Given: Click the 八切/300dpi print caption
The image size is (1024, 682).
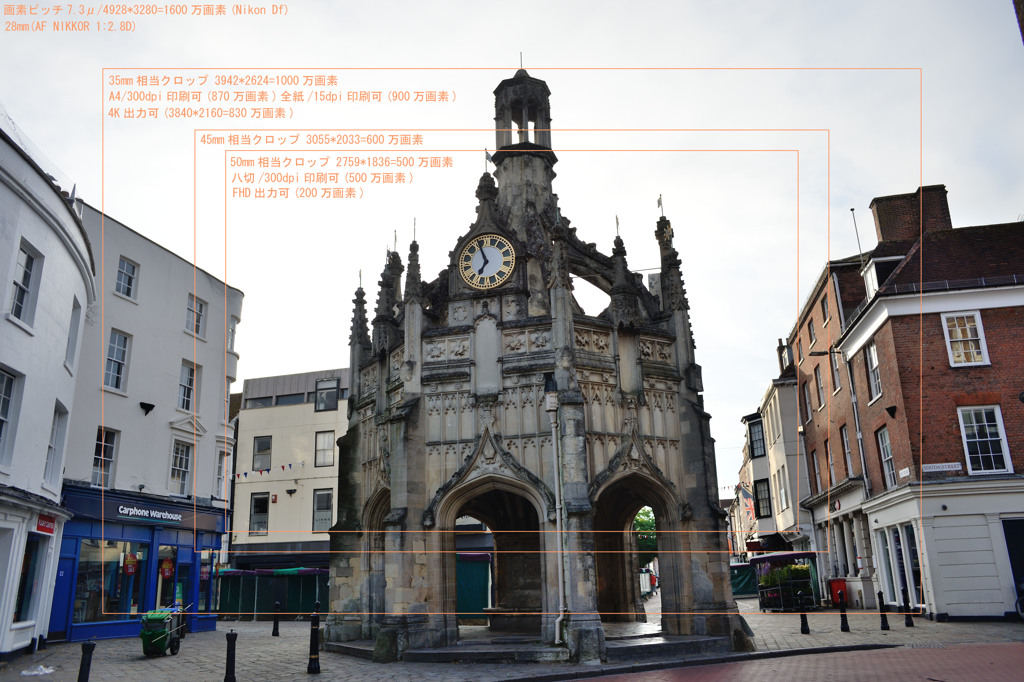Looking at the screenshot, I should [322, 177].
